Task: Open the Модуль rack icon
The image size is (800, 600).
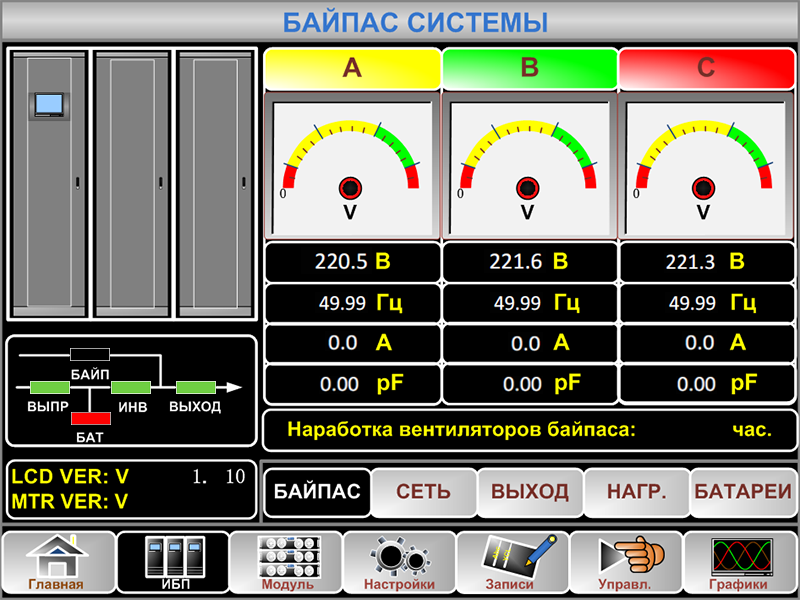Action: click(x=286, y=563)
